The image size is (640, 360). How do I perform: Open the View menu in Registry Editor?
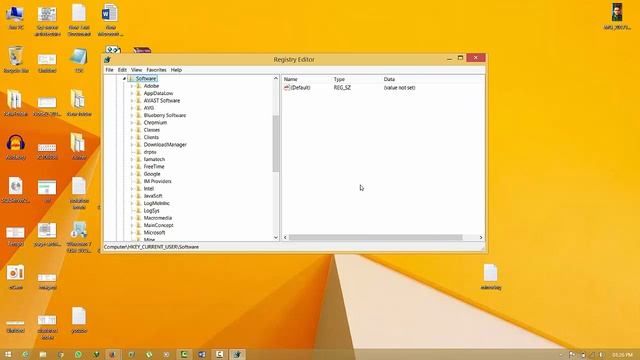[136, 70]
